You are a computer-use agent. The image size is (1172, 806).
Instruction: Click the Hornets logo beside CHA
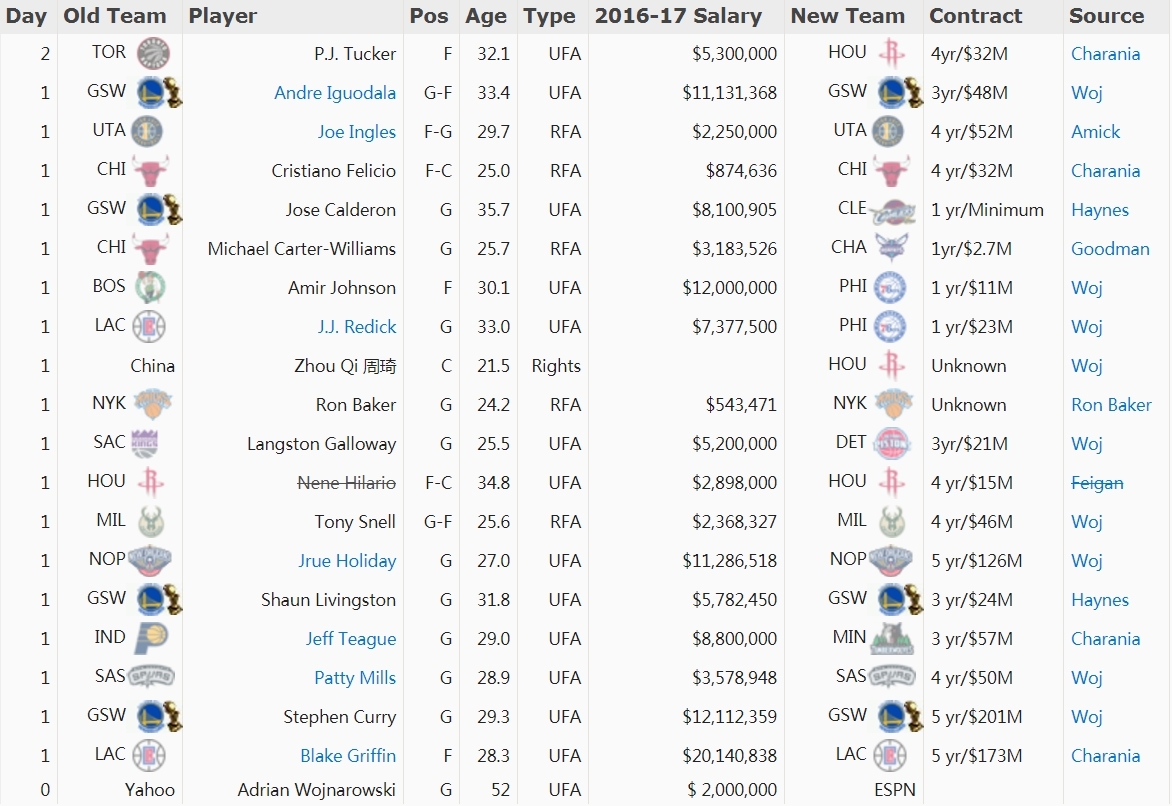[x=892, y=248]
